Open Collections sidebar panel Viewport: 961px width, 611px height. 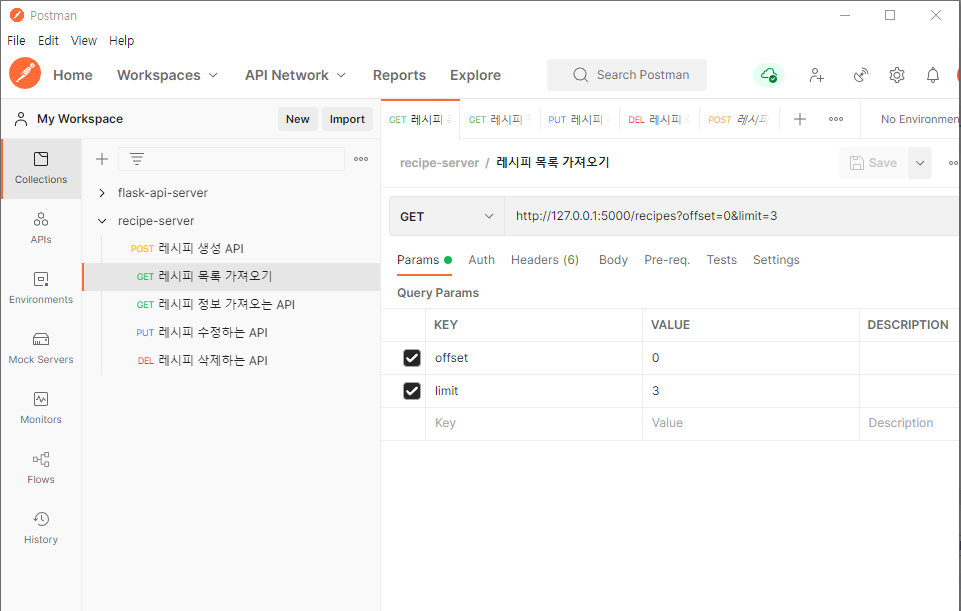(41, 169)
